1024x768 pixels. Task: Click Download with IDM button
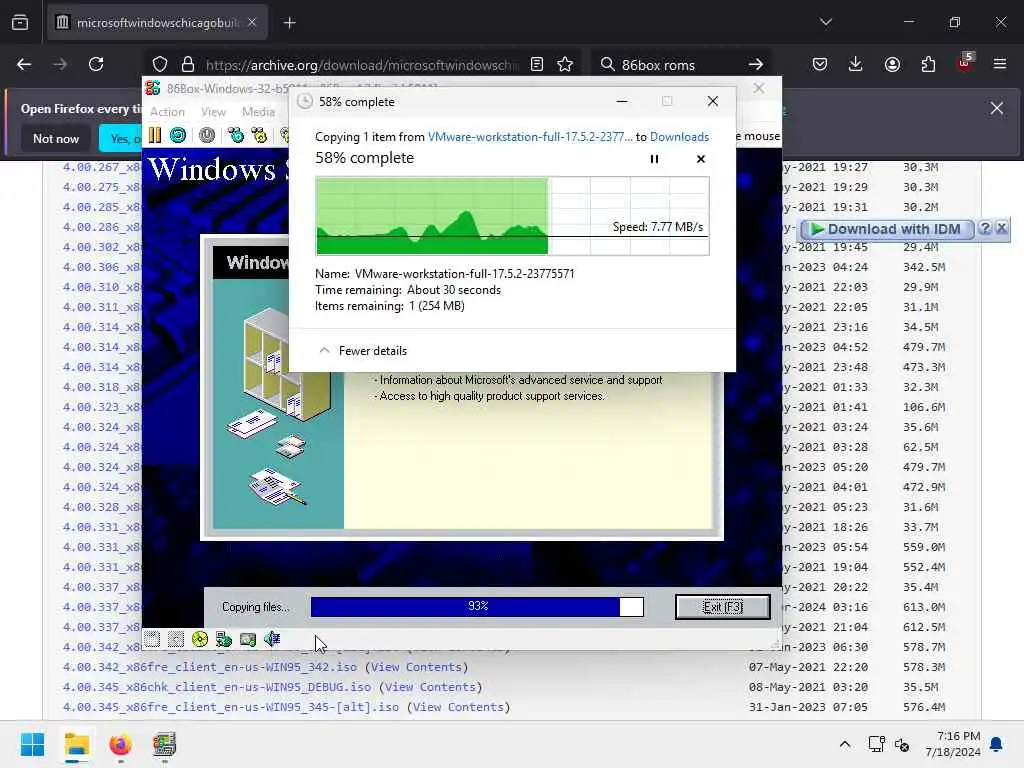[x=887, y=229]
